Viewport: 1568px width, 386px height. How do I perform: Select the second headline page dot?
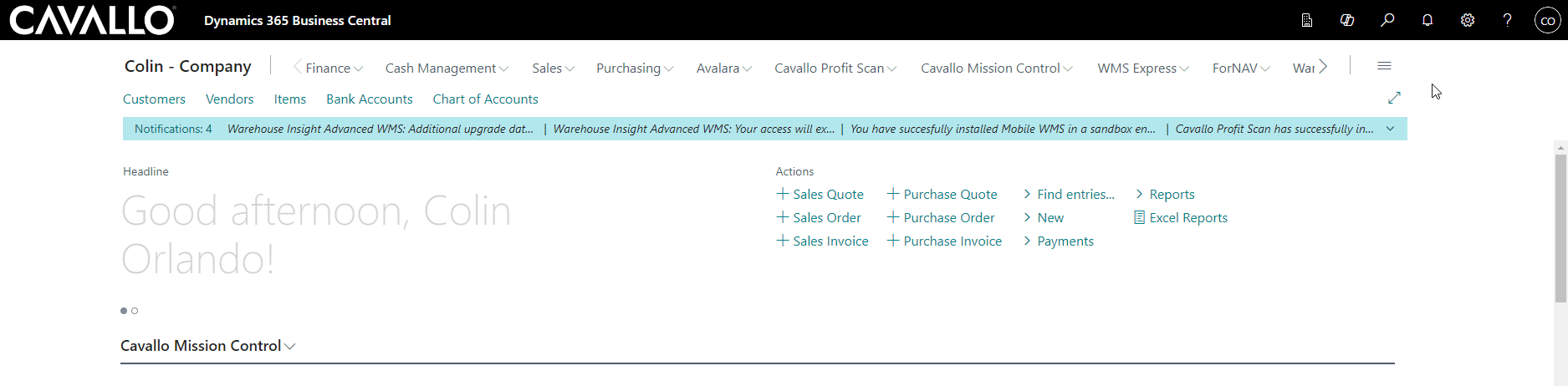pos(135,311)
